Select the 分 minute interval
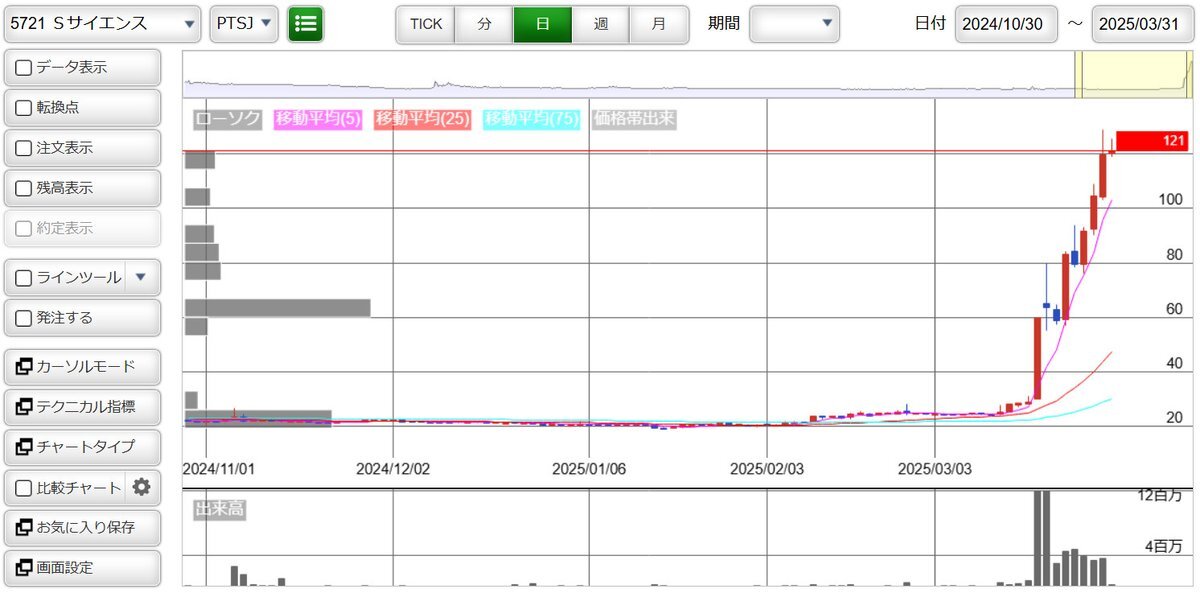Screen dimensions: 1200x593 (484, 24)
